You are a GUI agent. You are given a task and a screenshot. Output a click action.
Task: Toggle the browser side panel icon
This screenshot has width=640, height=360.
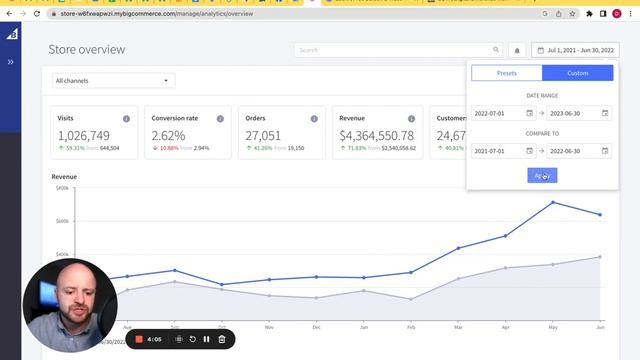tap(603, 13)
